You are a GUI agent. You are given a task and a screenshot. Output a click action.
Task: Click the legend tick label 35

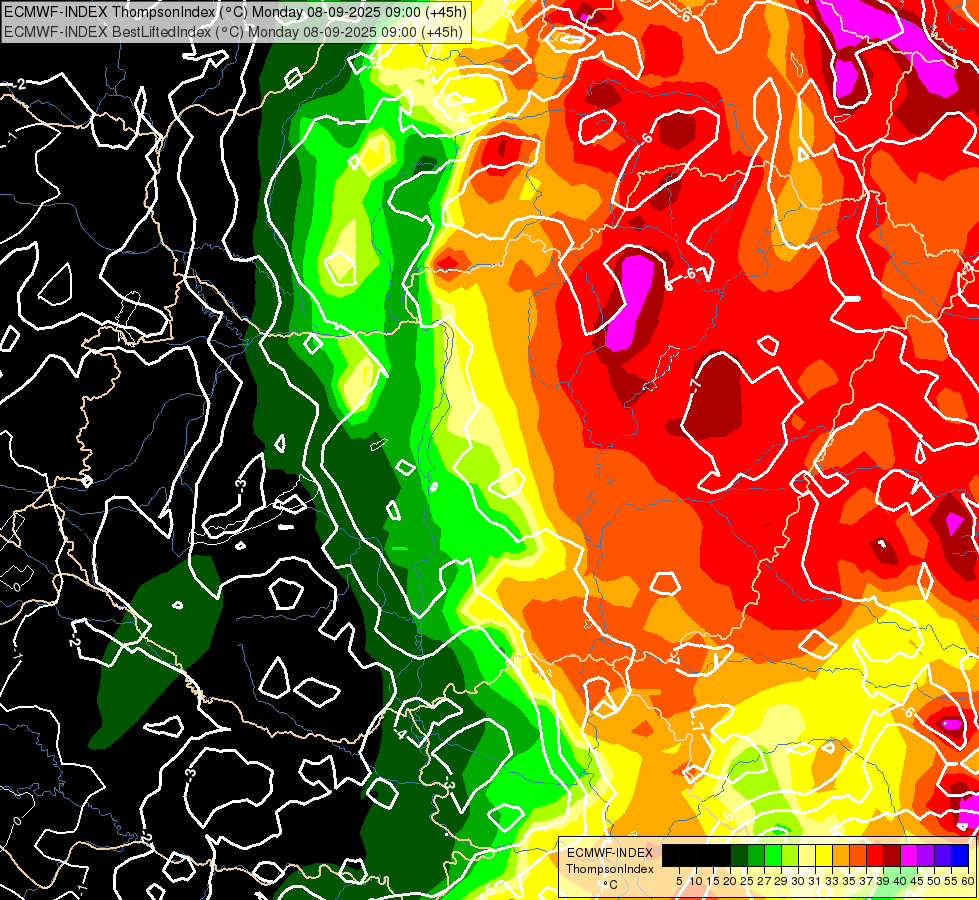tap(849, 881)
